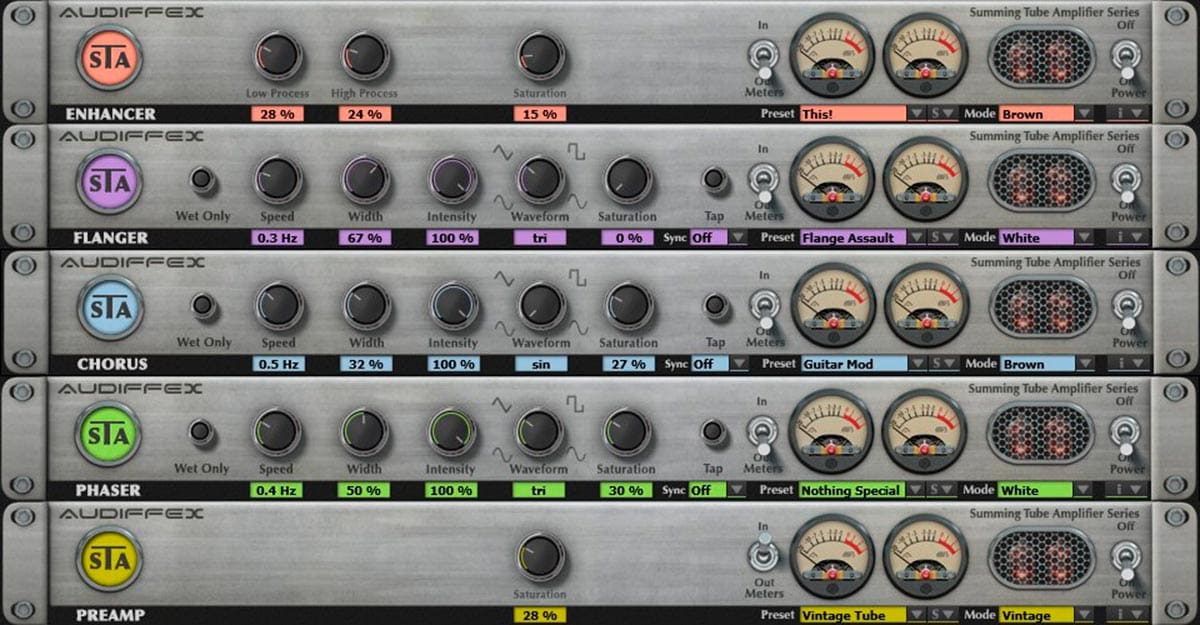1200x625 pixels.
Task: Toggle the Power switch on Phaser
Action: click(x=1127, y=435)
